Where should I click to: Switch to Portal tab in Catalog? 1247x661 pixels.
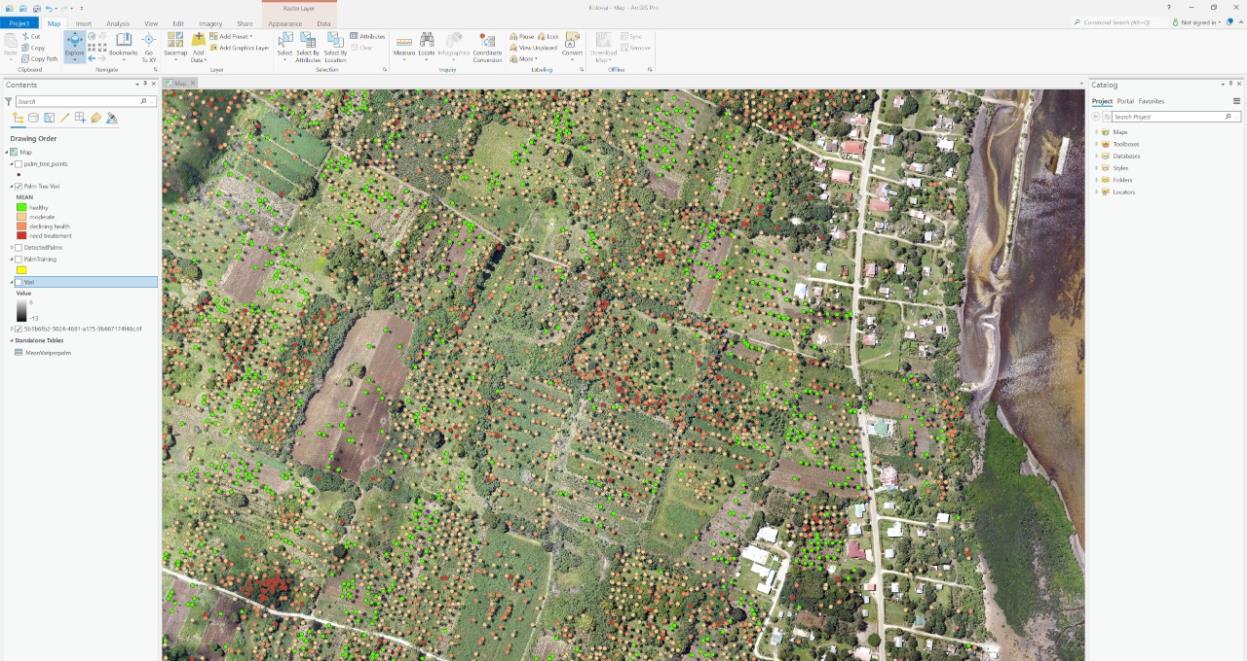(1125, 101)
